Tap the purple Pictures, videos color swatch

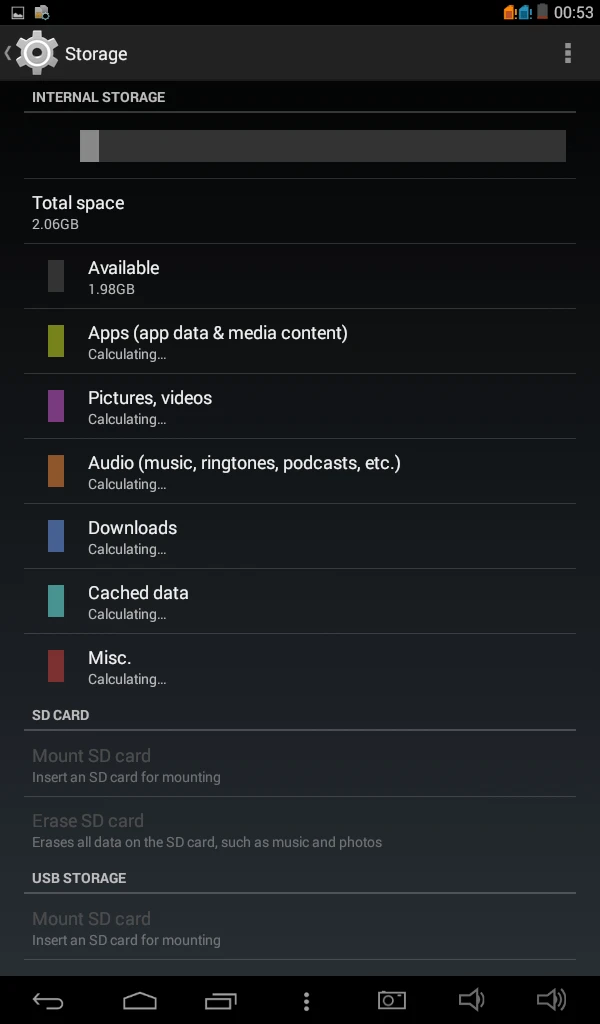[x=55, y=406]
